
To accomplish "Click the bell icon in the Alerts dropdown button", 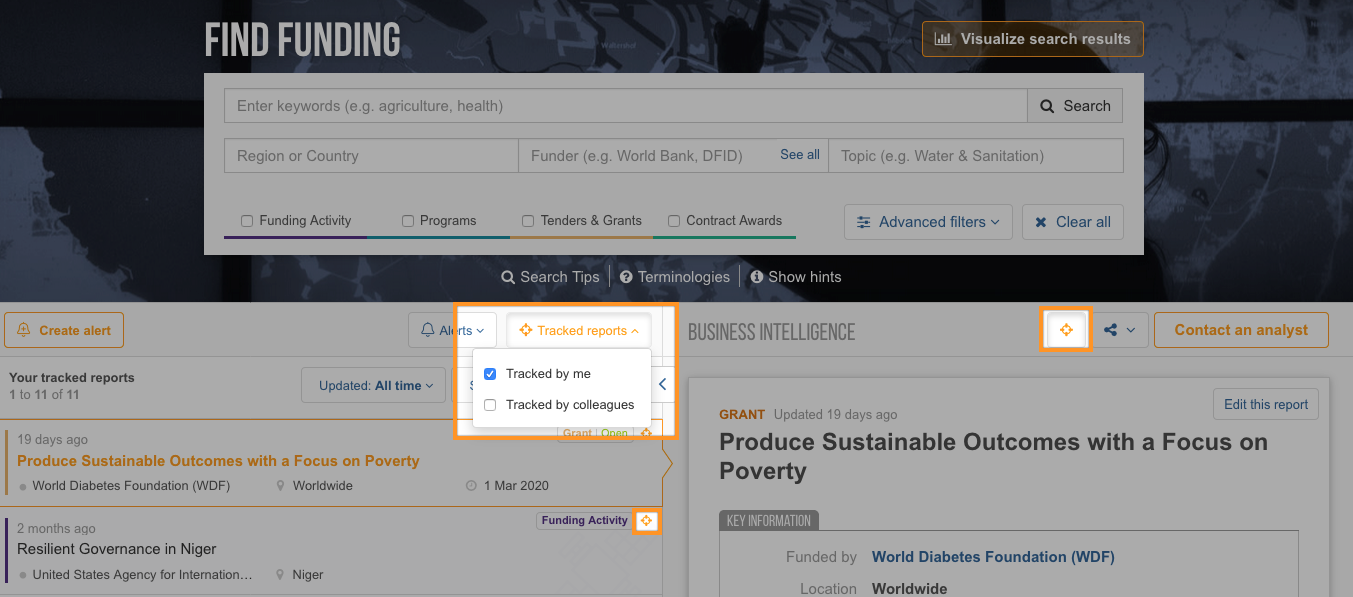I will tap(428, 330).
